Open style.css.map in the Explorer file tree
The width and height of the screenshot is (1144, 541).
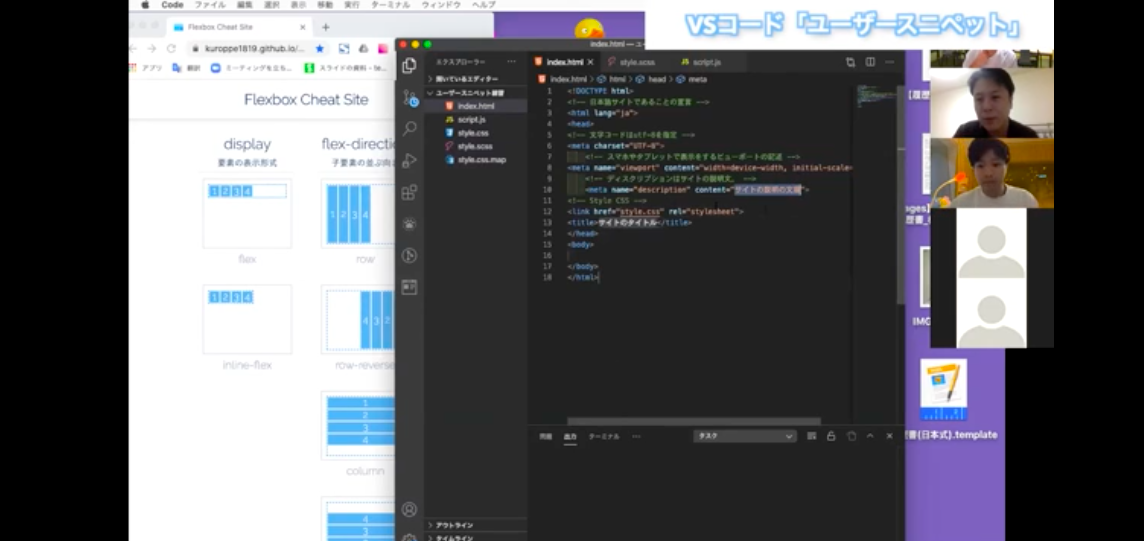475,160
